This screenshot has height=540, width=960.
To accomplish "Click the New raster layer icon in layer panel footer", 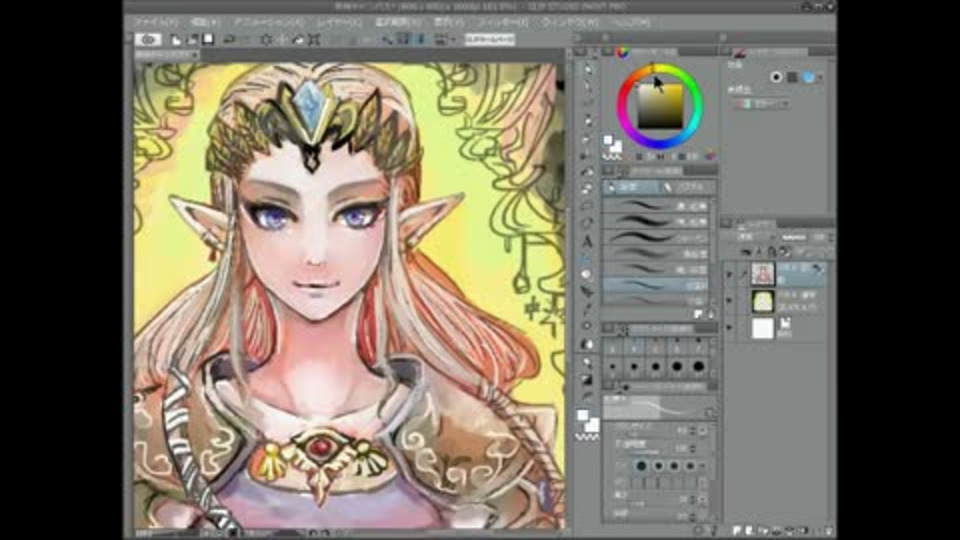I will coord(737,531).
